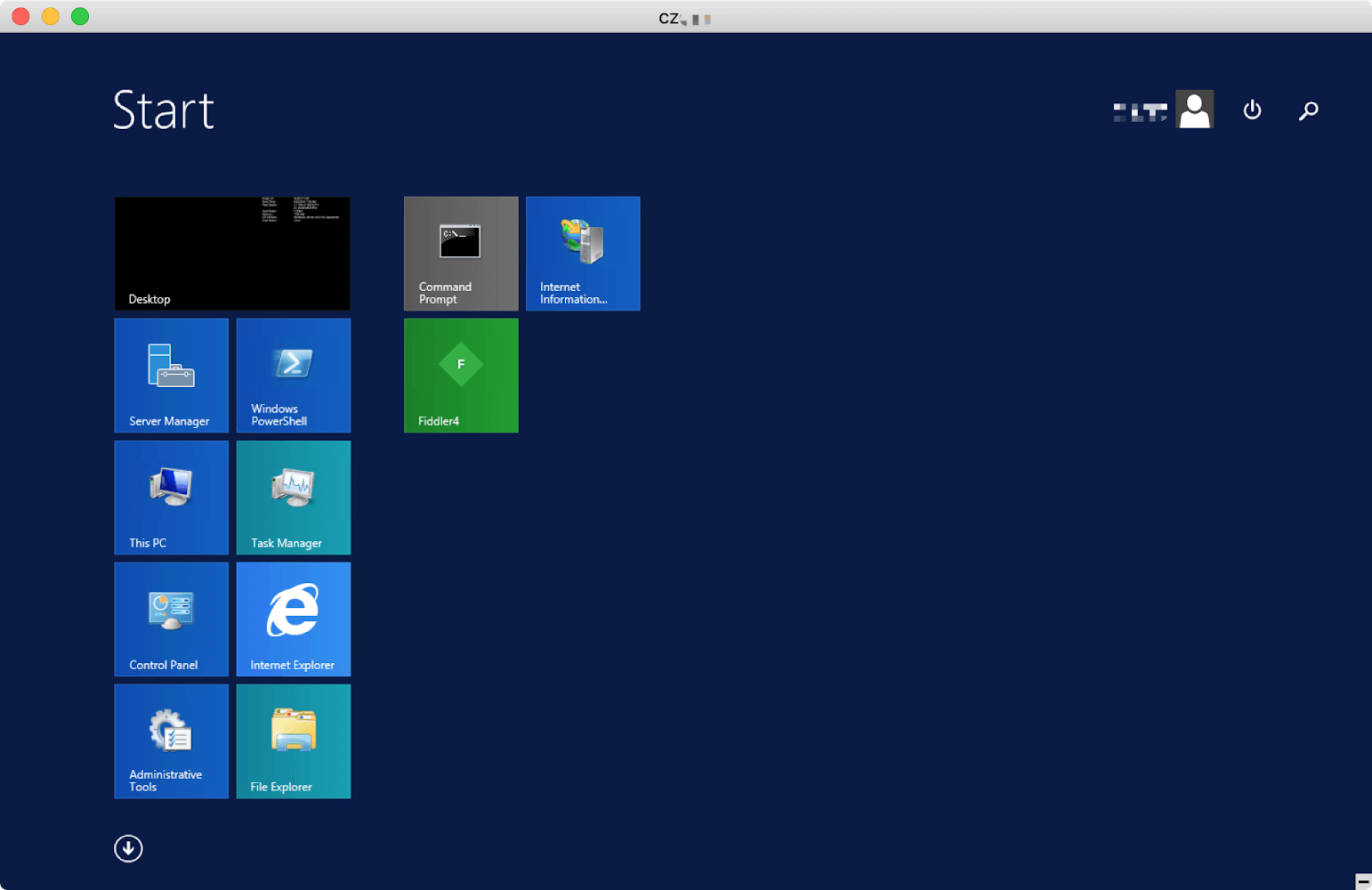This screenshot has height=890, width=1372.
Task: Open Windows PowerShell tile
Action: click(x=294, y=376)
